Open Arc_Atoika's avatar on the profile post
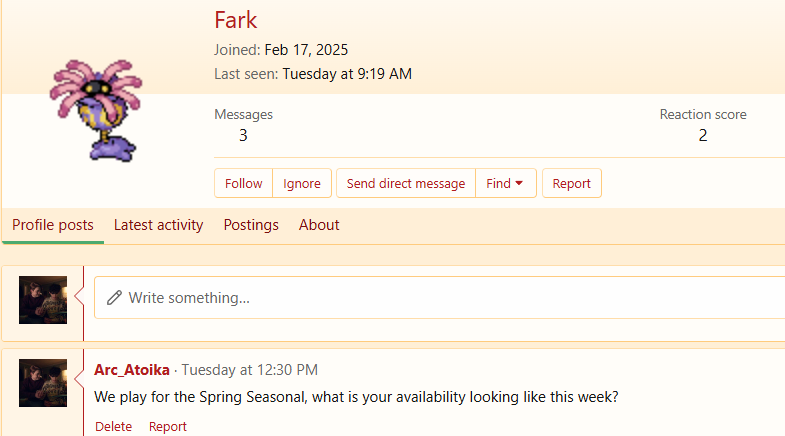 [x=43, y=383]
